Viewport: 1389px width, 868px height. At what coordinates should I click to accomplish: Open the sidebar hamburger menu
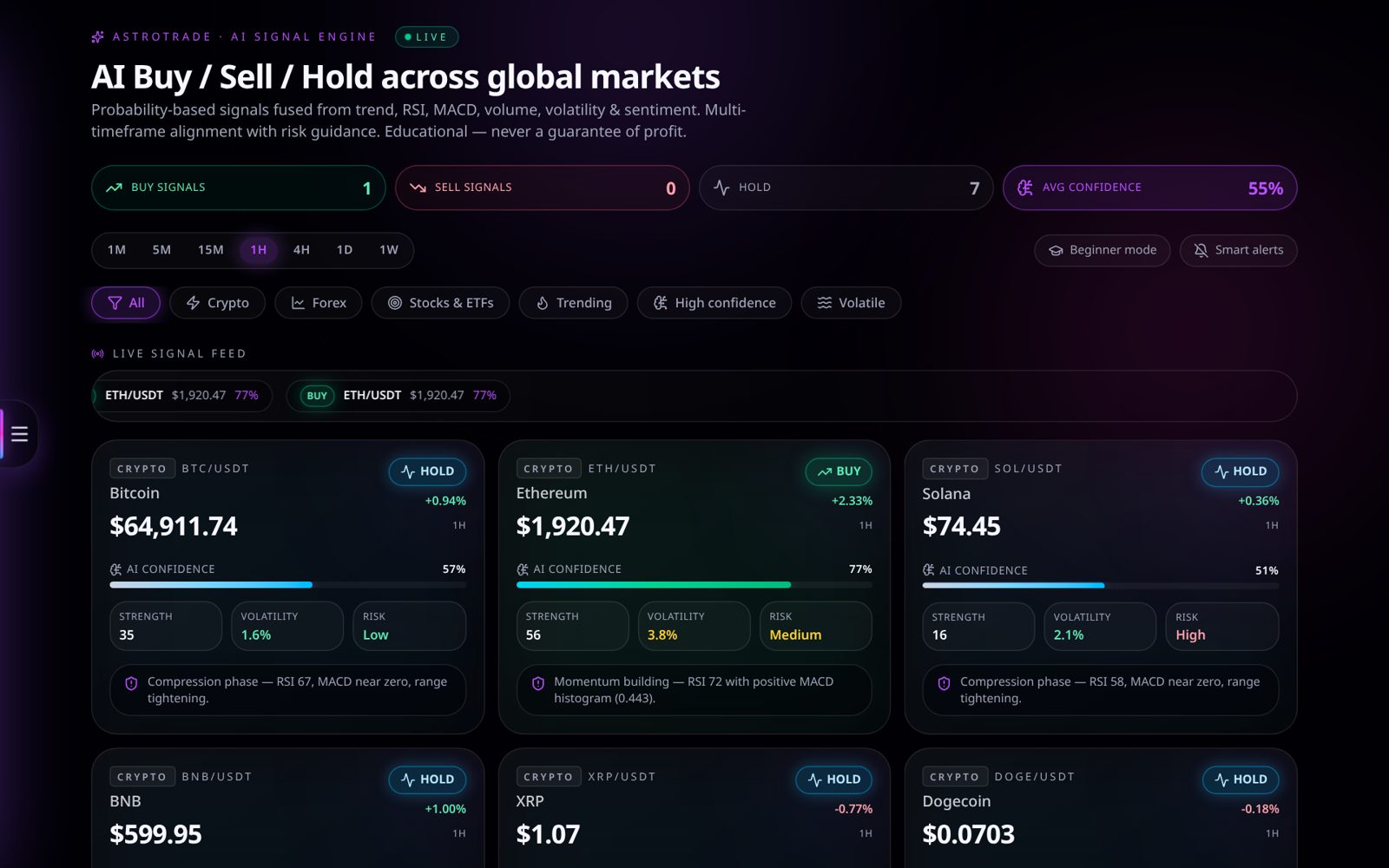[x=19, y=434]
